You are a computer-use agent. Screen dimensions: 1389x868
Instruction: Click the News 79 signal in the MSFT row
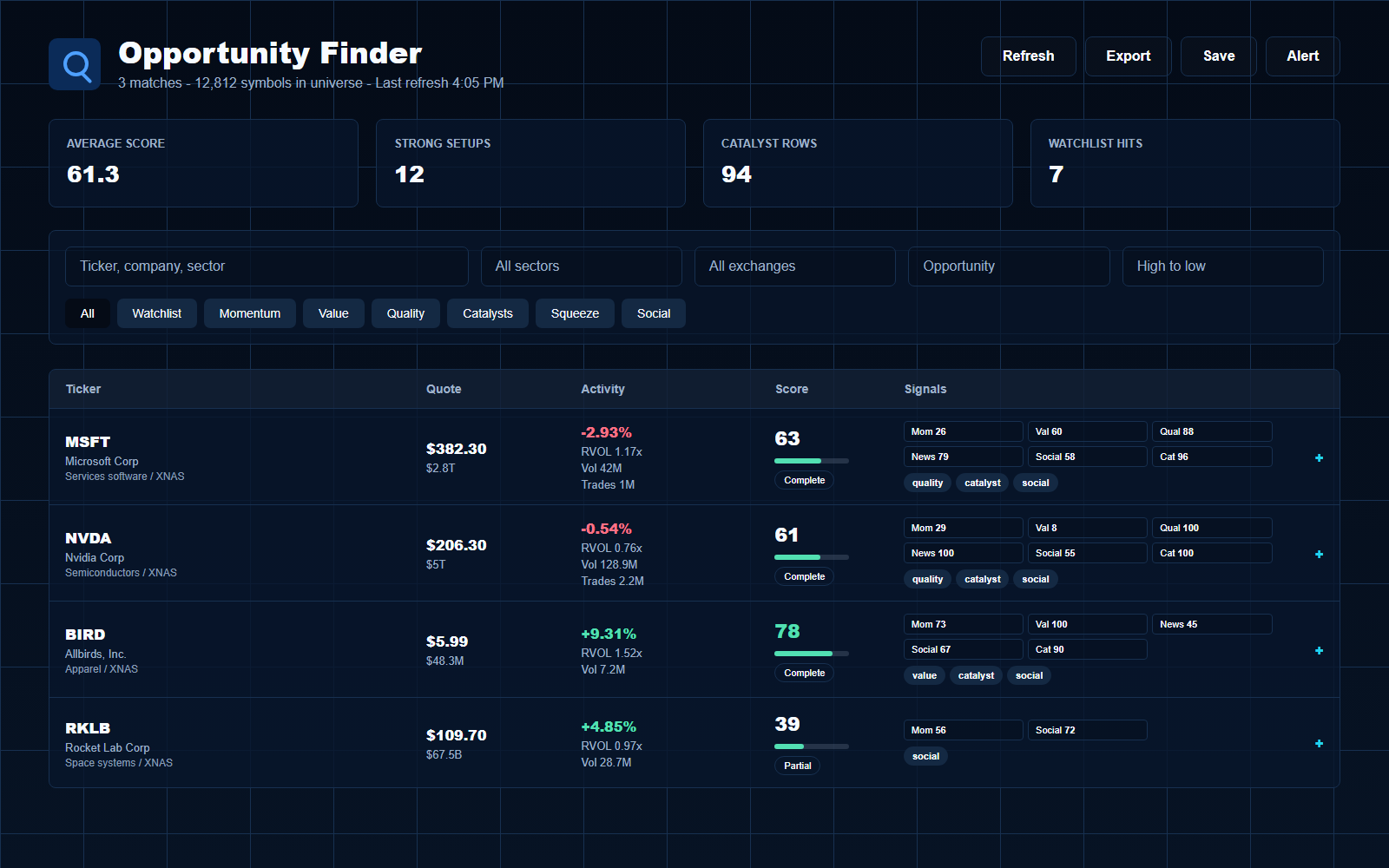(964, 457)
